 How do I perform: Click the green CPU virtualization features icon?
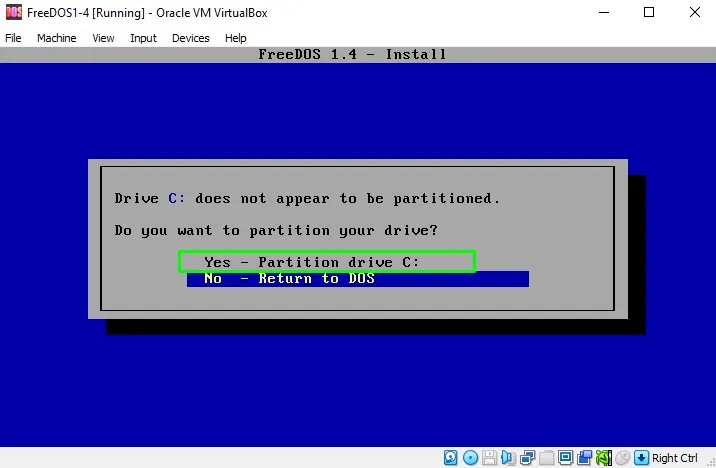[604, 457]
